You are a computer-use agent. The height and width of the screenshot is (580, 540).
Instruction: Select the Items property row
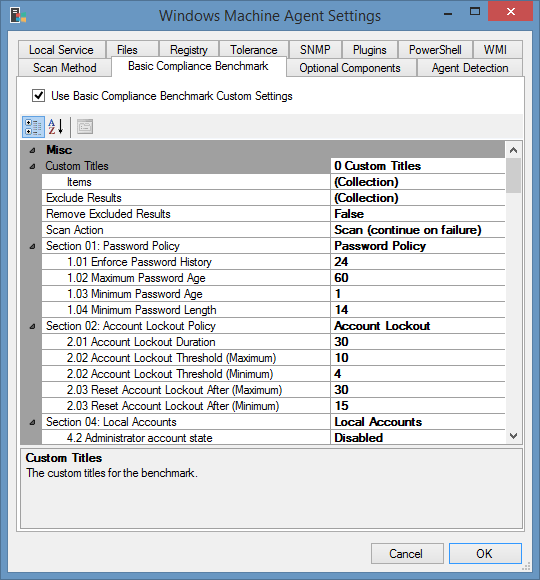coord(273,182)
